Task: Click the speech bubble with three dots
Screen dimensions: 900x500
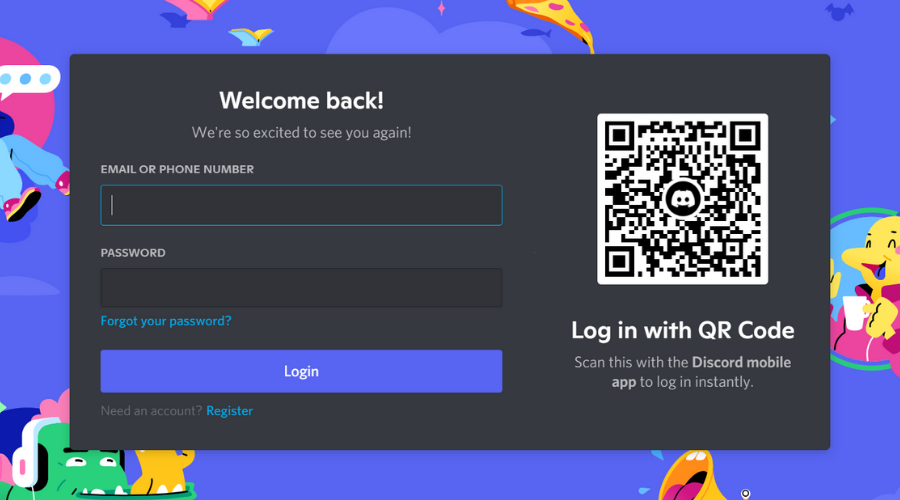Action: [29, 80]
